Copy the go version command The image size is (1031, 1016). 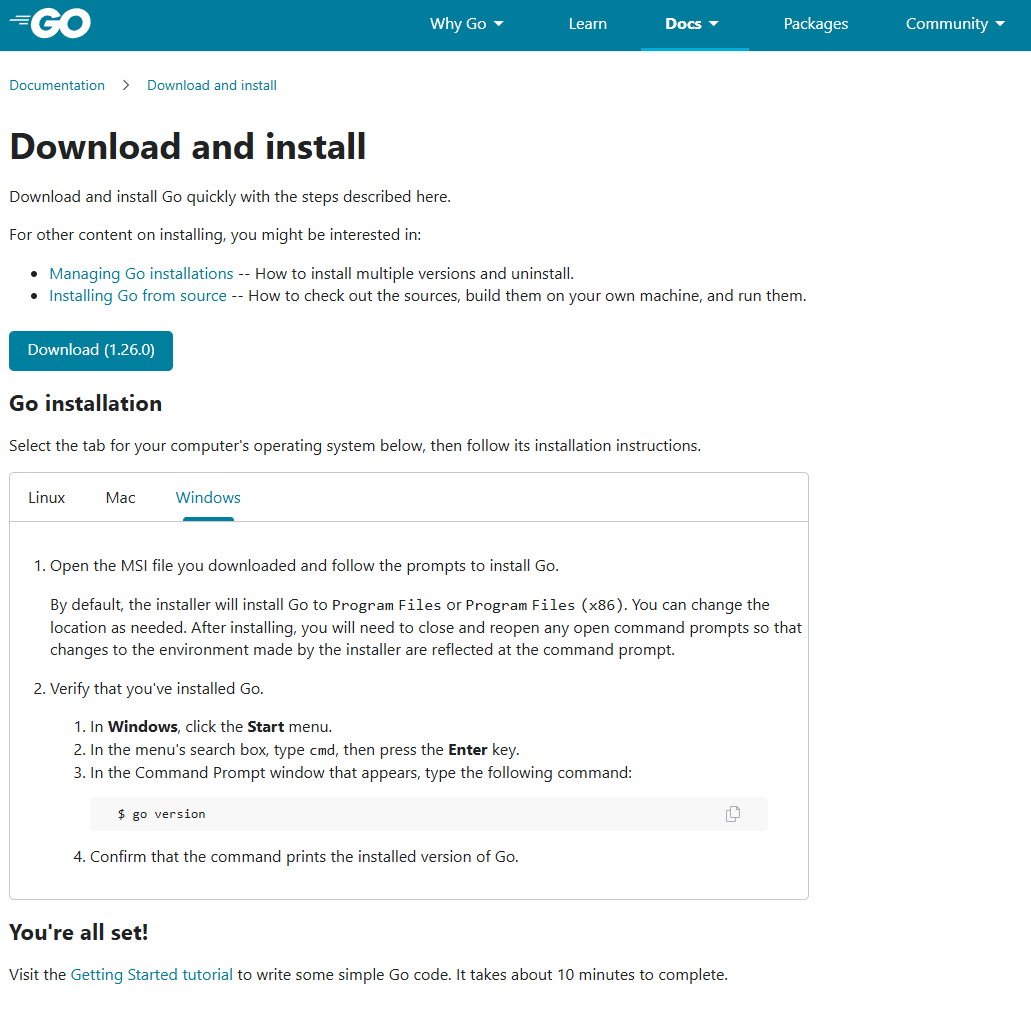pyautogui.click(x=733, y=814)
